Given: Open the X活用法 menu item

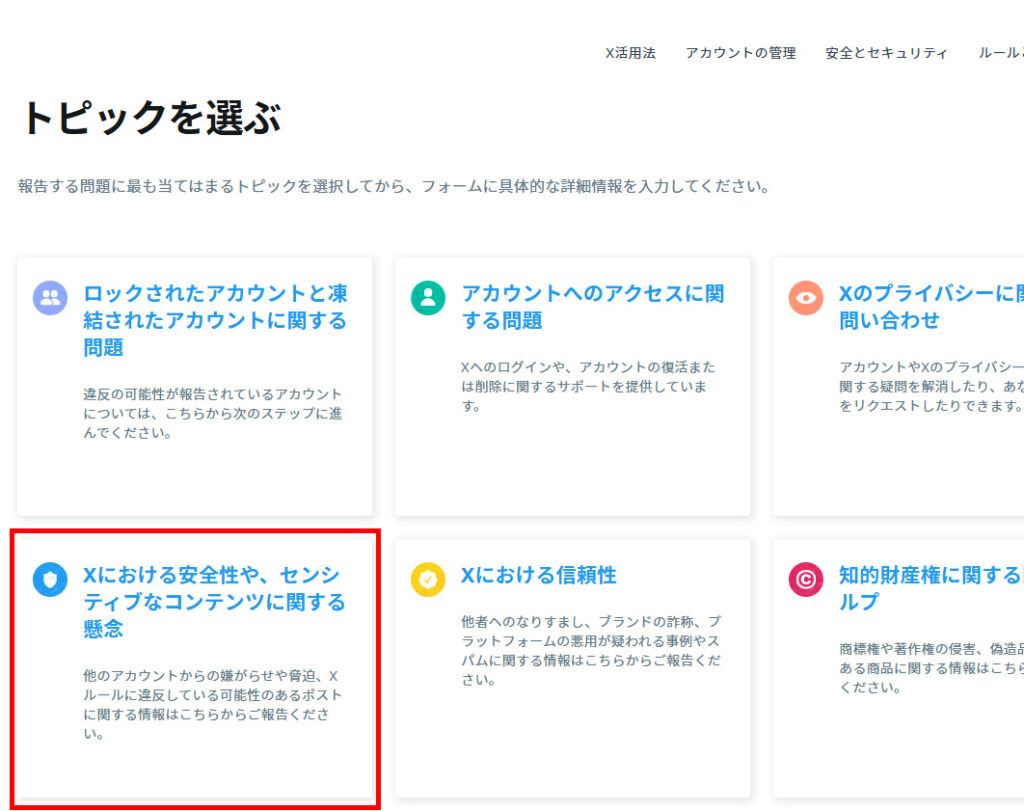Looking at the screenshot, I should [630, 53].
